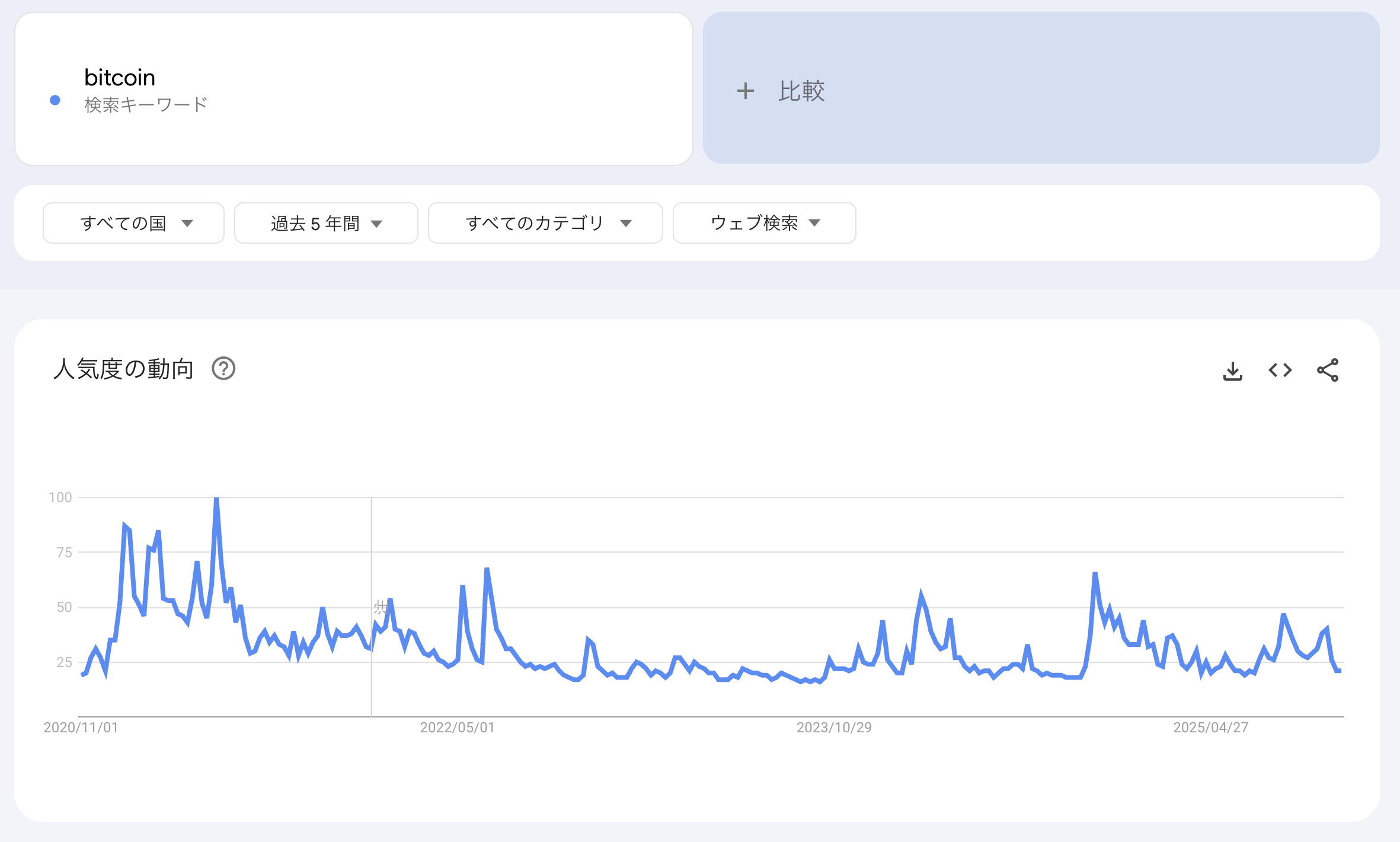The image size is (1400, 842).
Task: Open the ウェブ検索 search type dropdown
Action: (764, 223)
